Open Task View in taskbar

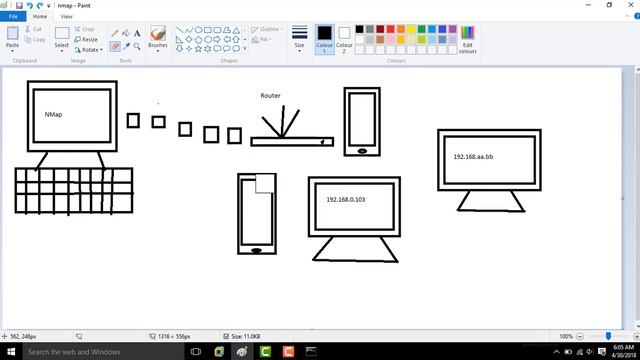[196, 351]
